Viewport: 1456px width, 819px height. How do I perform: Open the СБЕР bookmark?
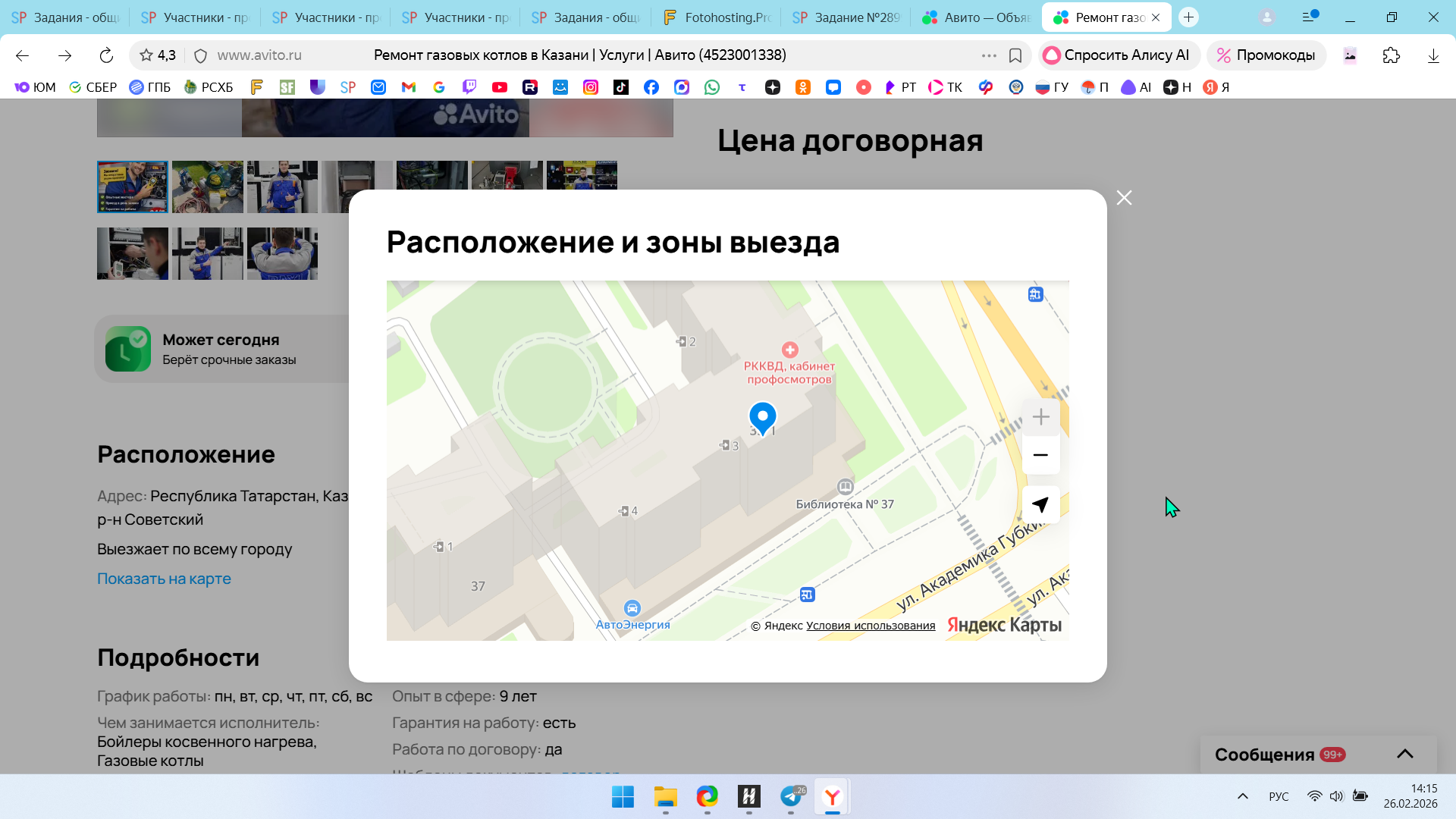pos(93,87)
